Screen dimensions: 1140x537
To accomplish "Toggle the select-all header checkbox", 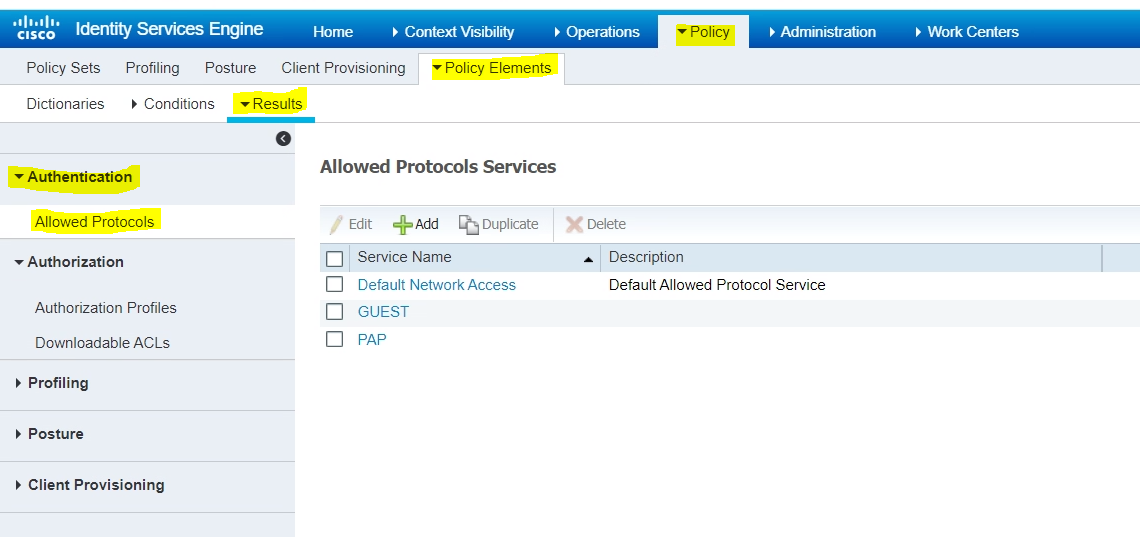I will [x=335, y=259].
